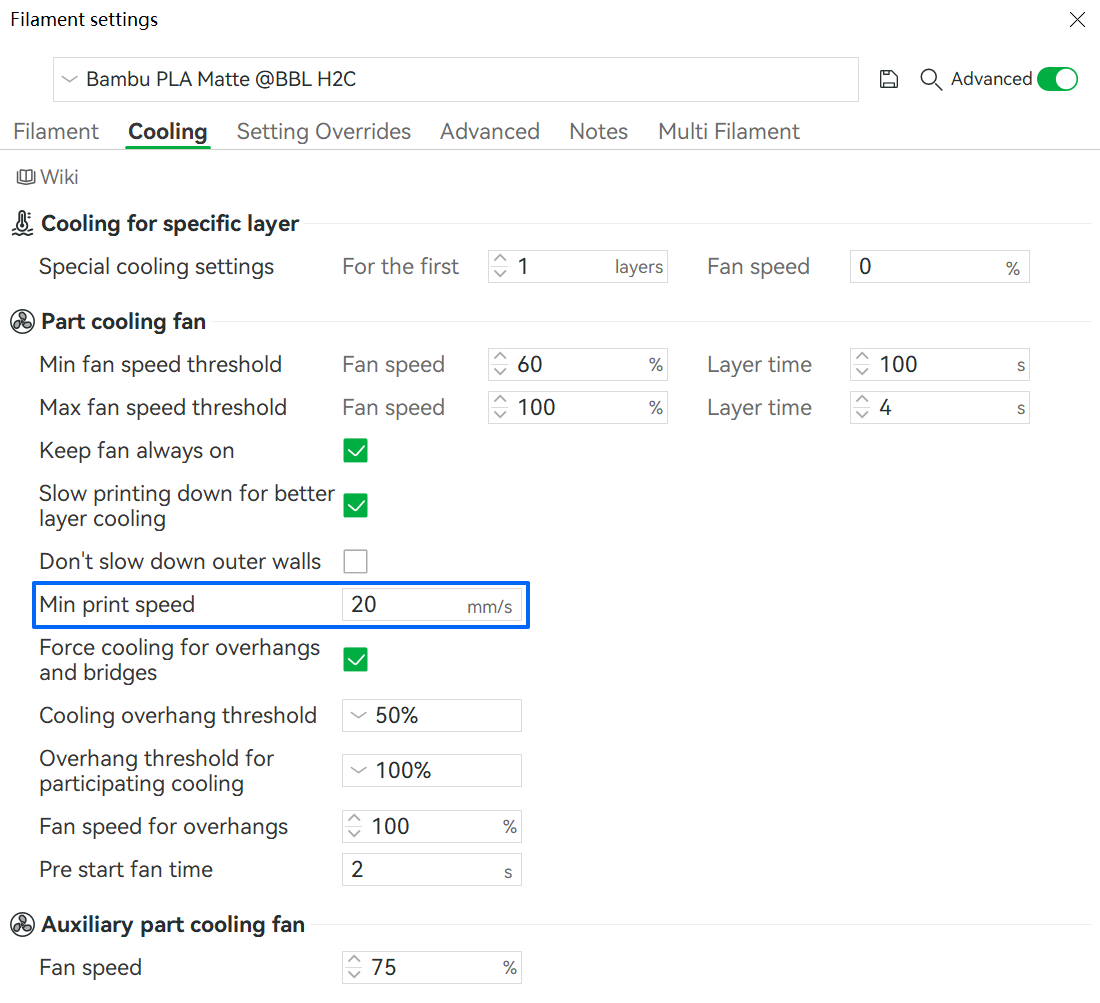Viewport: 1100px width, 1003px height.
Task: Click the Auxiliary part cooling fan heading
Action: (173, 924)
